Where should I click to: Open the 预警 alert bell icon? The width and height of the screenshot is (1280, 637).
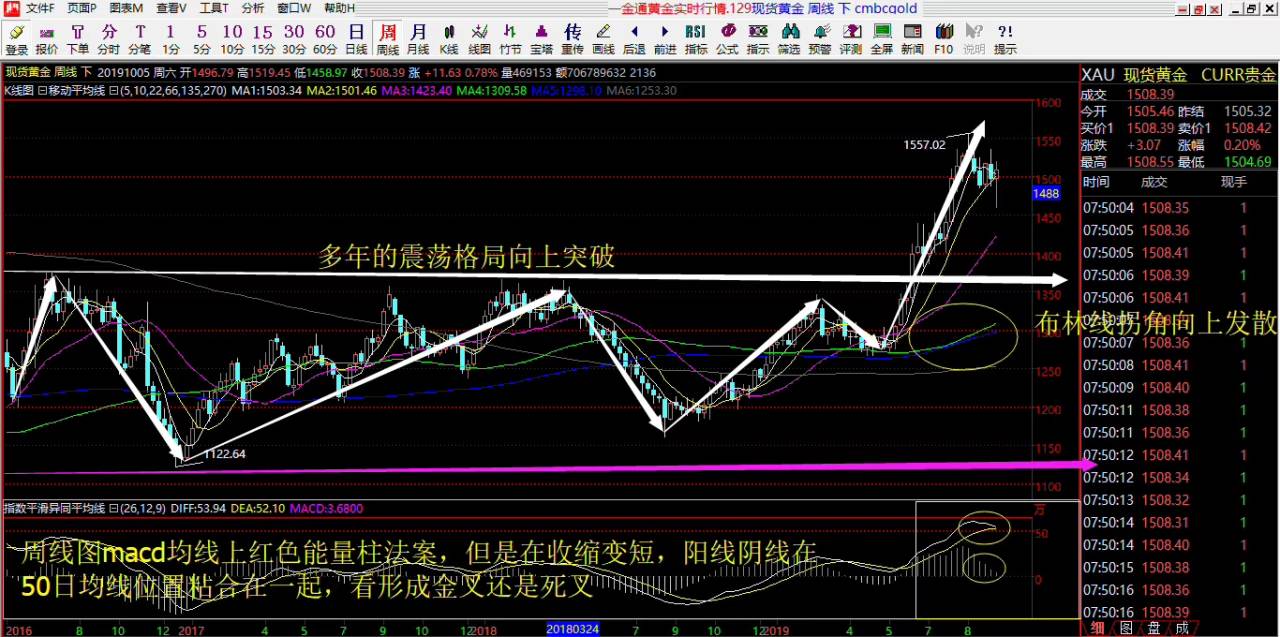(x=820, y=39)
